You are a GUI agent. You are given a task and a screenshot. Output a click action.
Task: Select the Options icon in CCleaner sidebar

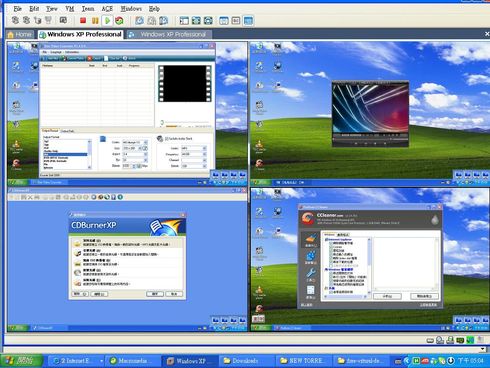coord(311,291)
